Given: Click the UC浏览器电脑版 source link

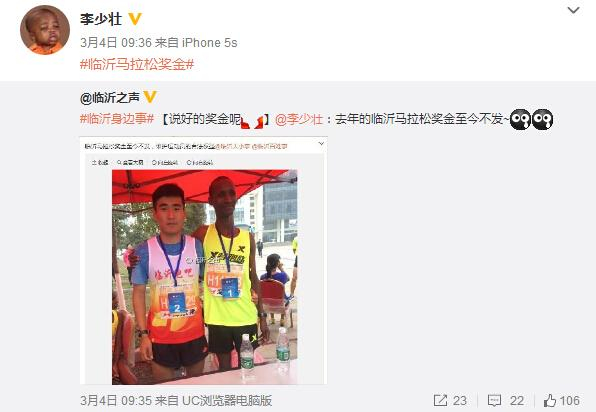Looking at the screenshot, I should tap(227, 400).
